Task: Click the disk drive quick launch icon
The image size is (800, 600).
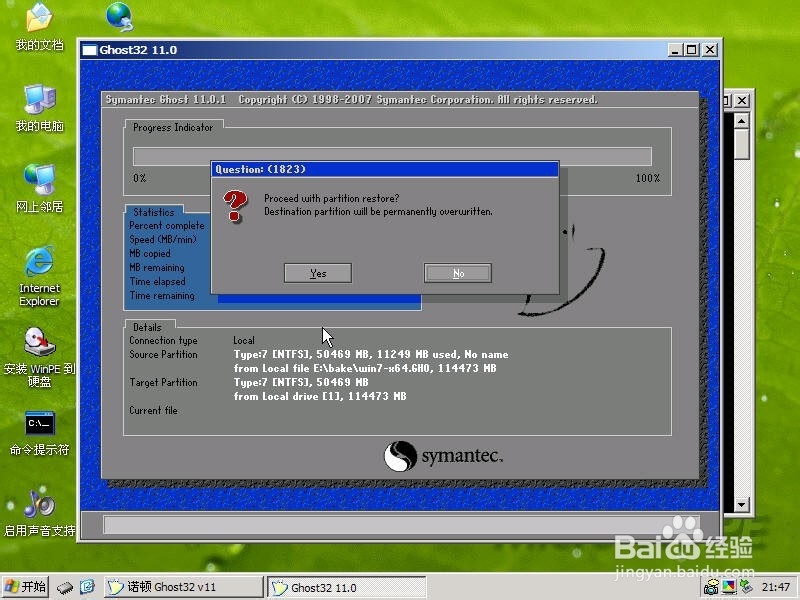Action: pyautogui.click(x=65, y=587)
